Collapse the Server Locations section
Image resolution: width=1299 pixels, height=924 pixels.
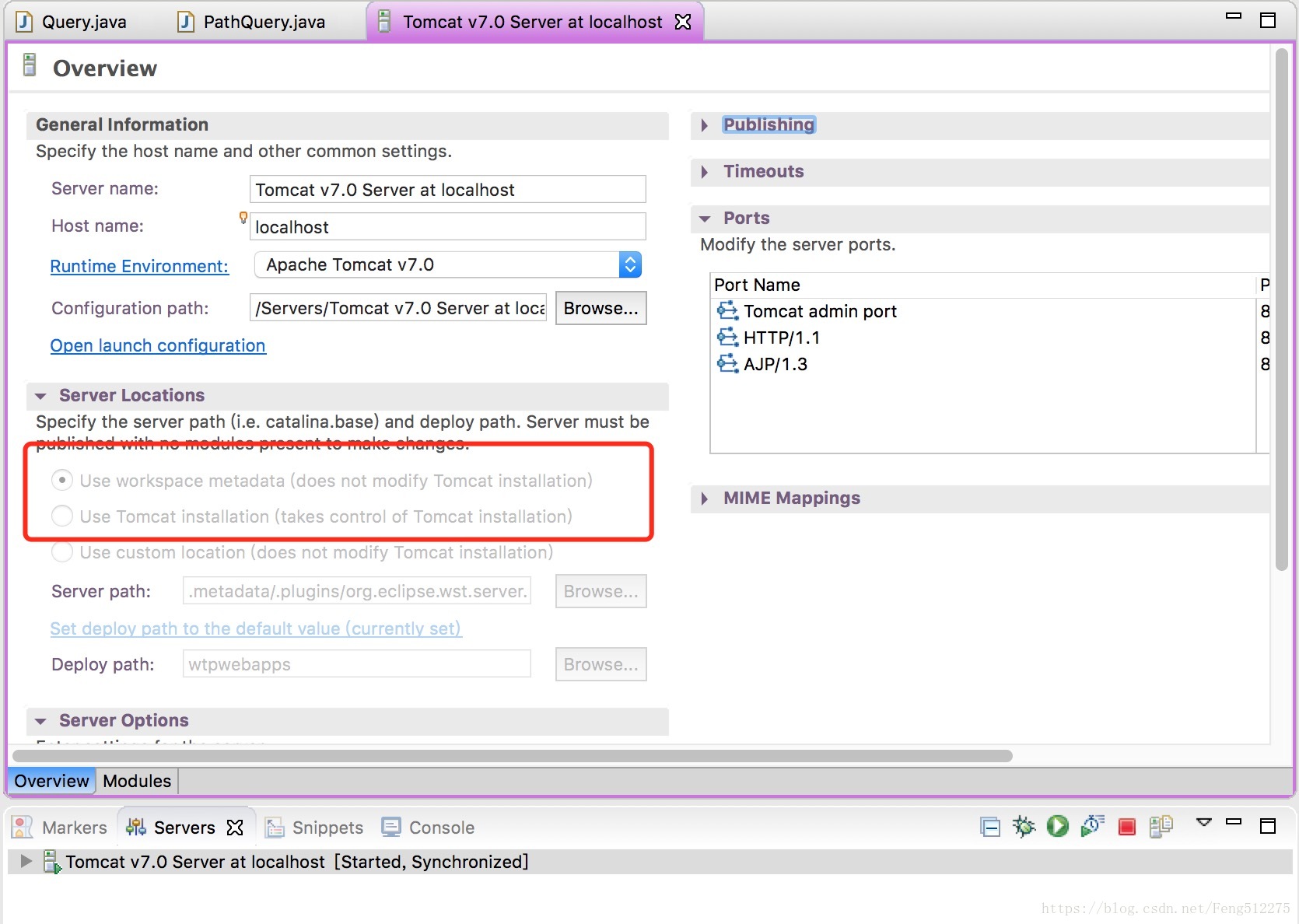click(x=40, y=396)
